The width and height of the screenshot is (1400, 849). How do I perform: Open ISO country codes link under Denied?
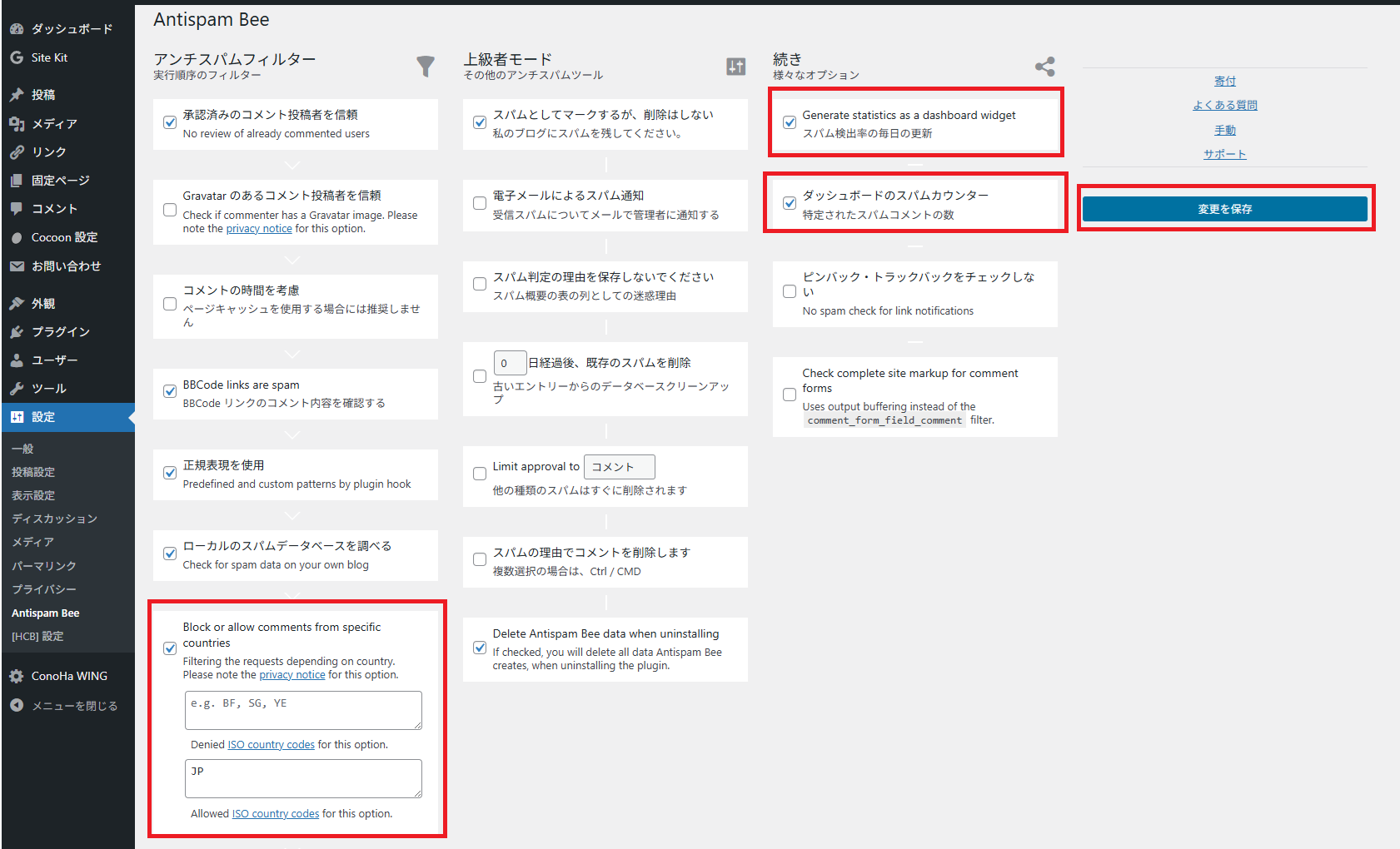272,745
